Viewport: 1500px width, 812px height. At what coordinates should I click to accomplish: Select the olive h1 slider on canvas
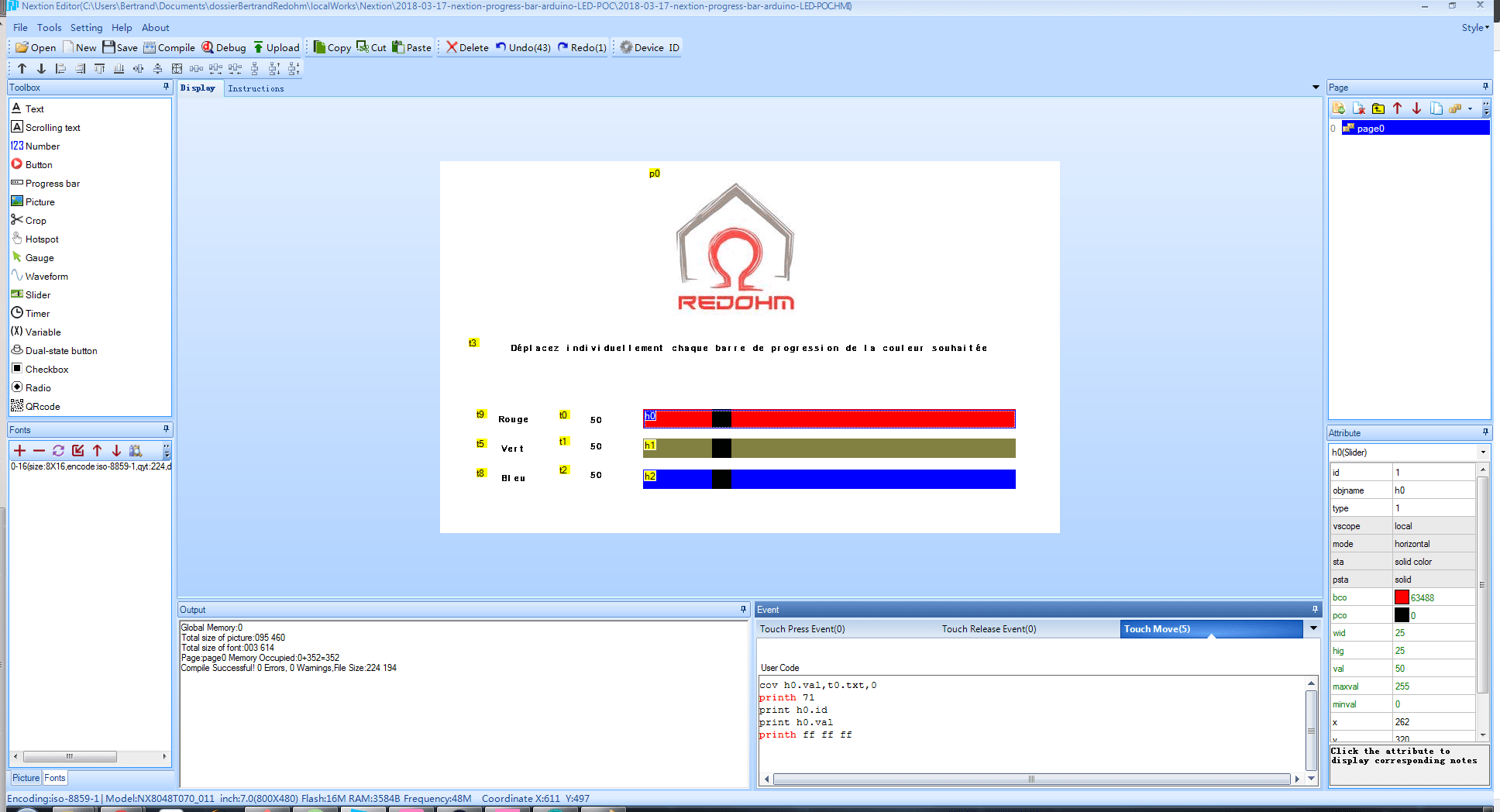click(829, 448)
